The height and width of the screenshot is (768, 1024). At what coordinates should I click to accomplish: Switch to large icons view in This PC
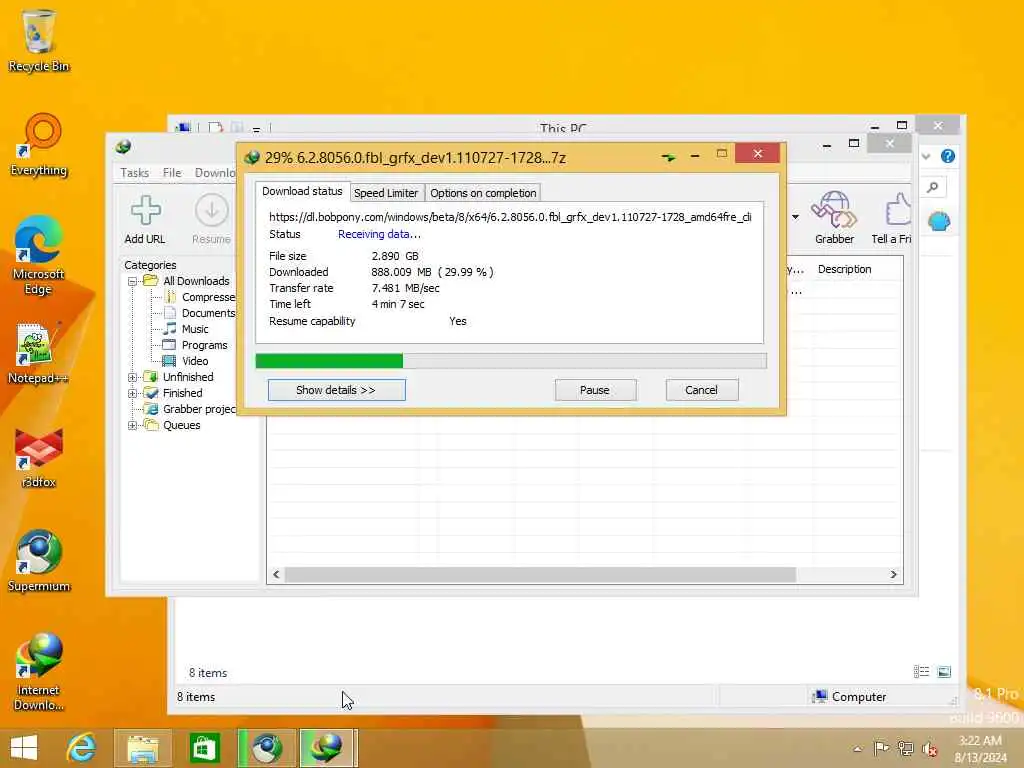tap(944, 671)
